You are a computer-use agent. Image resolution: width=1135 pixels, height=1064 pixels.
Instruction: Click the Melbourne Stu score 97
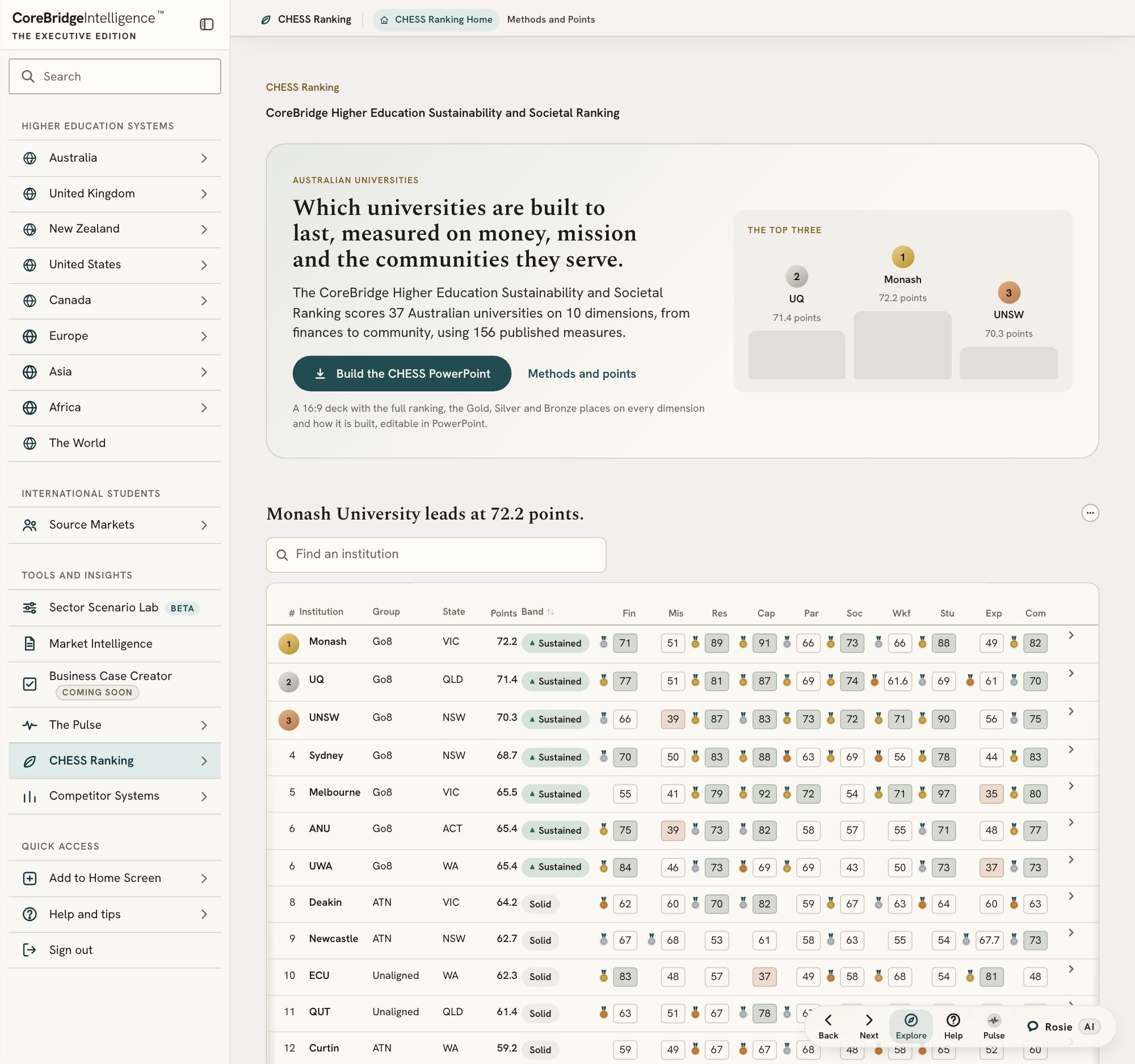pos(943,794)
